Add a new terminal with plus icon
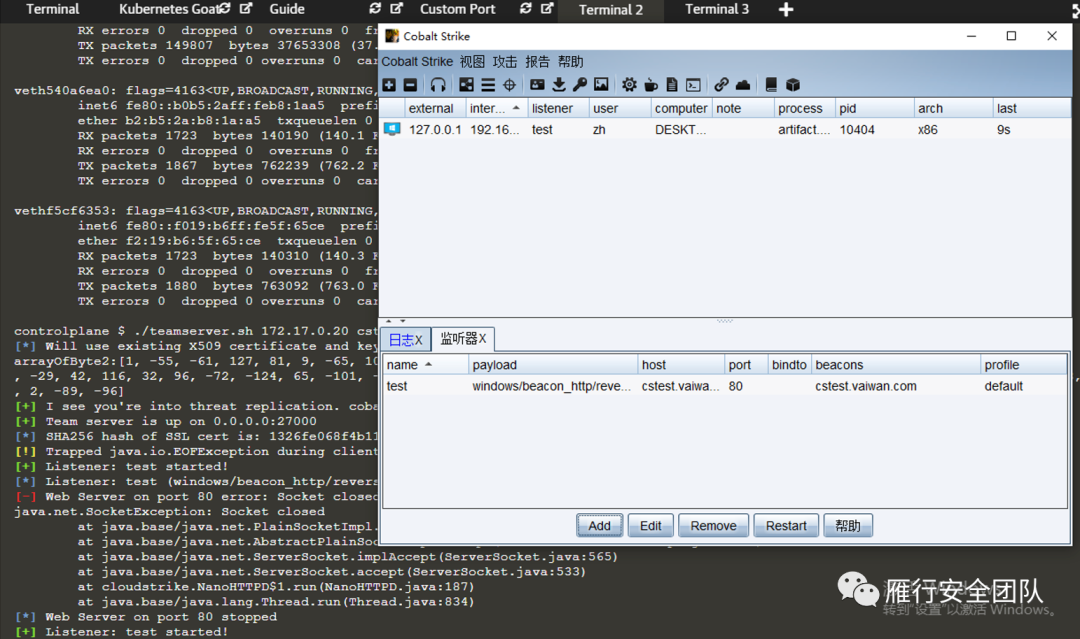 [786, 9]
